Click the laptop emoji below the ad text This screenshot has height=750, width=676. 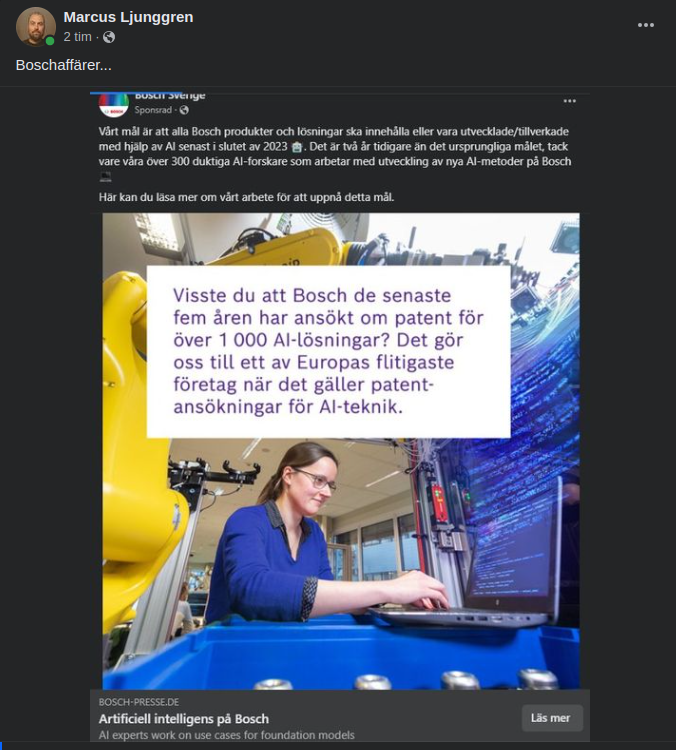(x=105, y=177)
